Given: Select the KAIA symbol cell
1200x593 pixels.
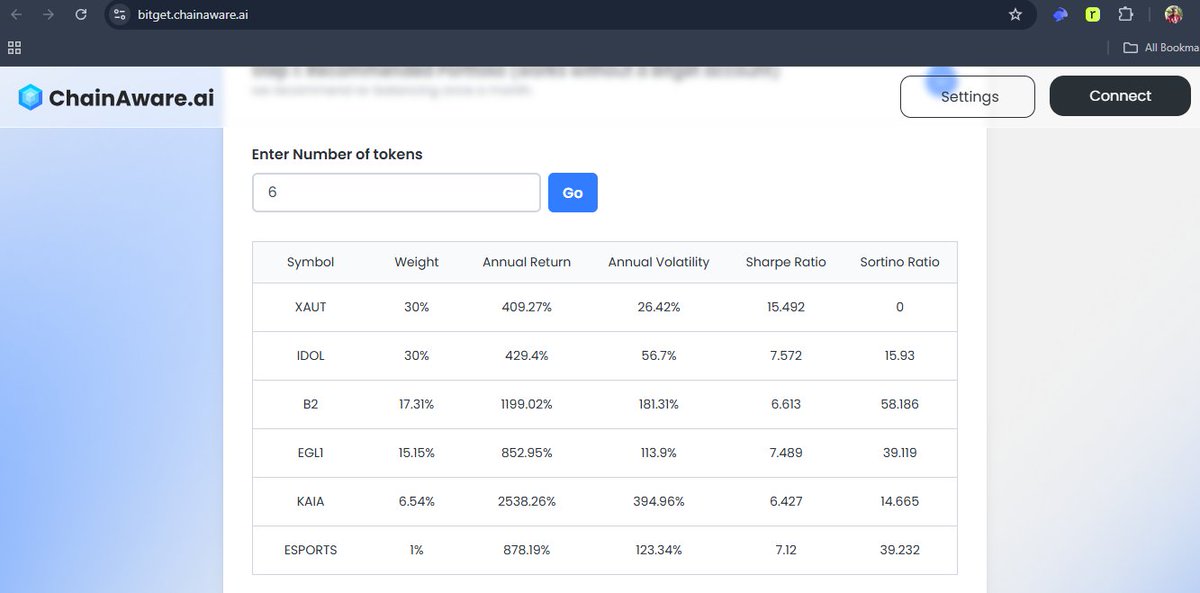Looking at the screenshot, I should 311,501.
